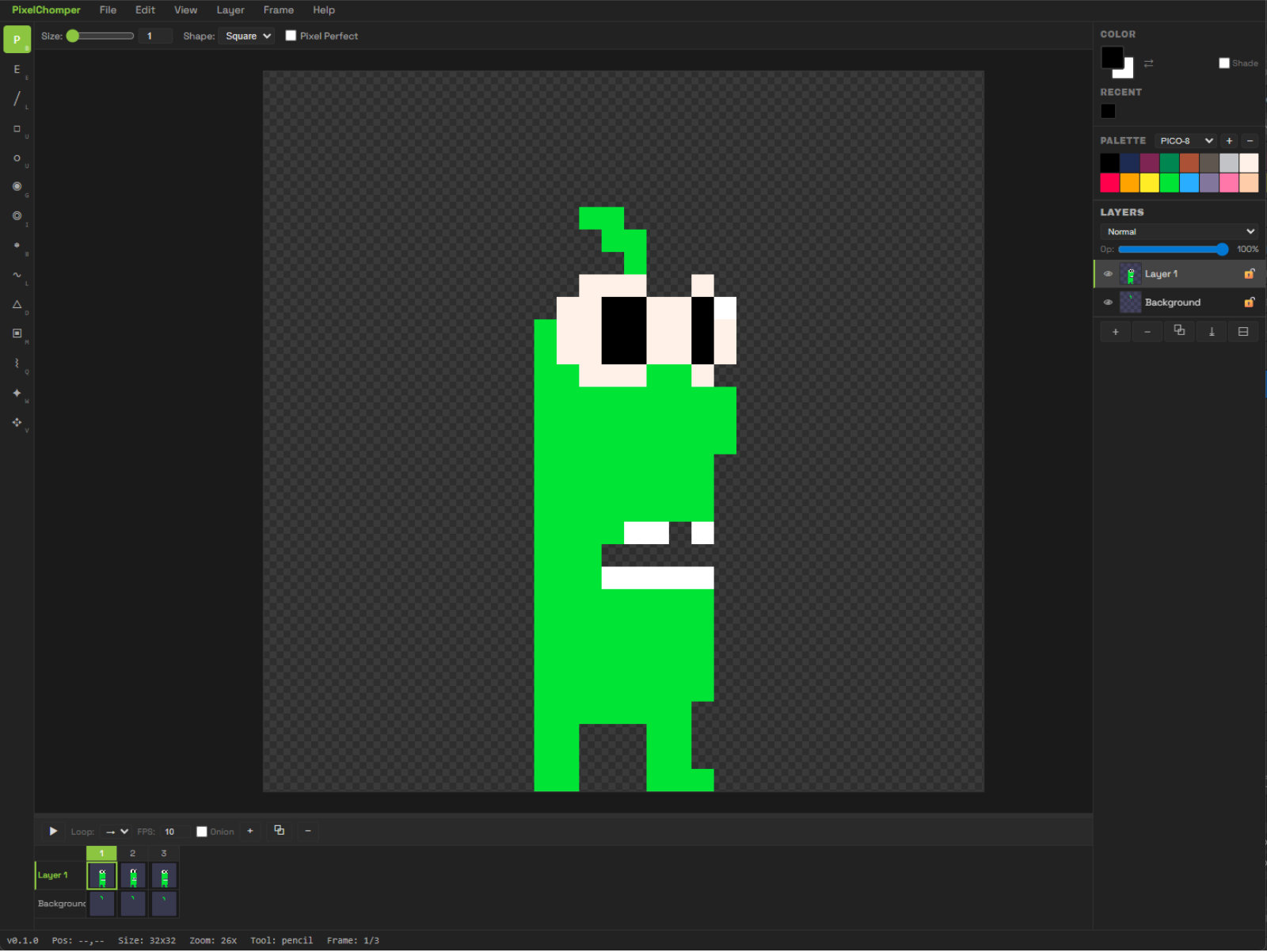This screenshot has height=952, width=1267.
Task: Enable the Pixel Perfect option
Action: pyautogui.click(x=291, y=36)
